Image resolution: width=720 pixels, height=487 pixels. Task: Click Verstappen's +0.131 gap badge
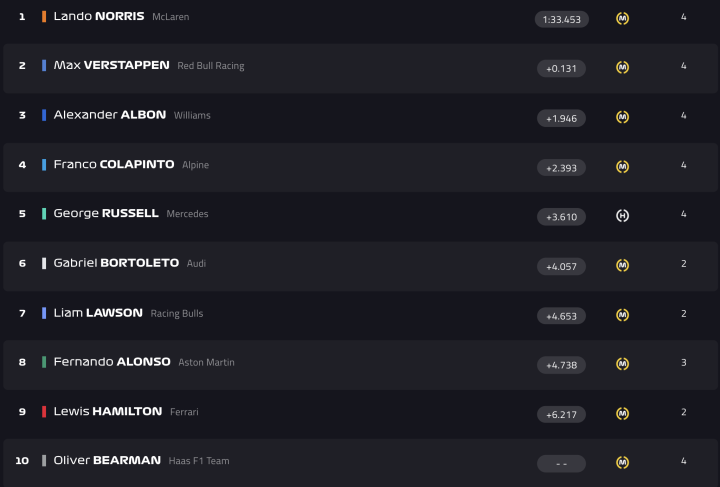561,68
